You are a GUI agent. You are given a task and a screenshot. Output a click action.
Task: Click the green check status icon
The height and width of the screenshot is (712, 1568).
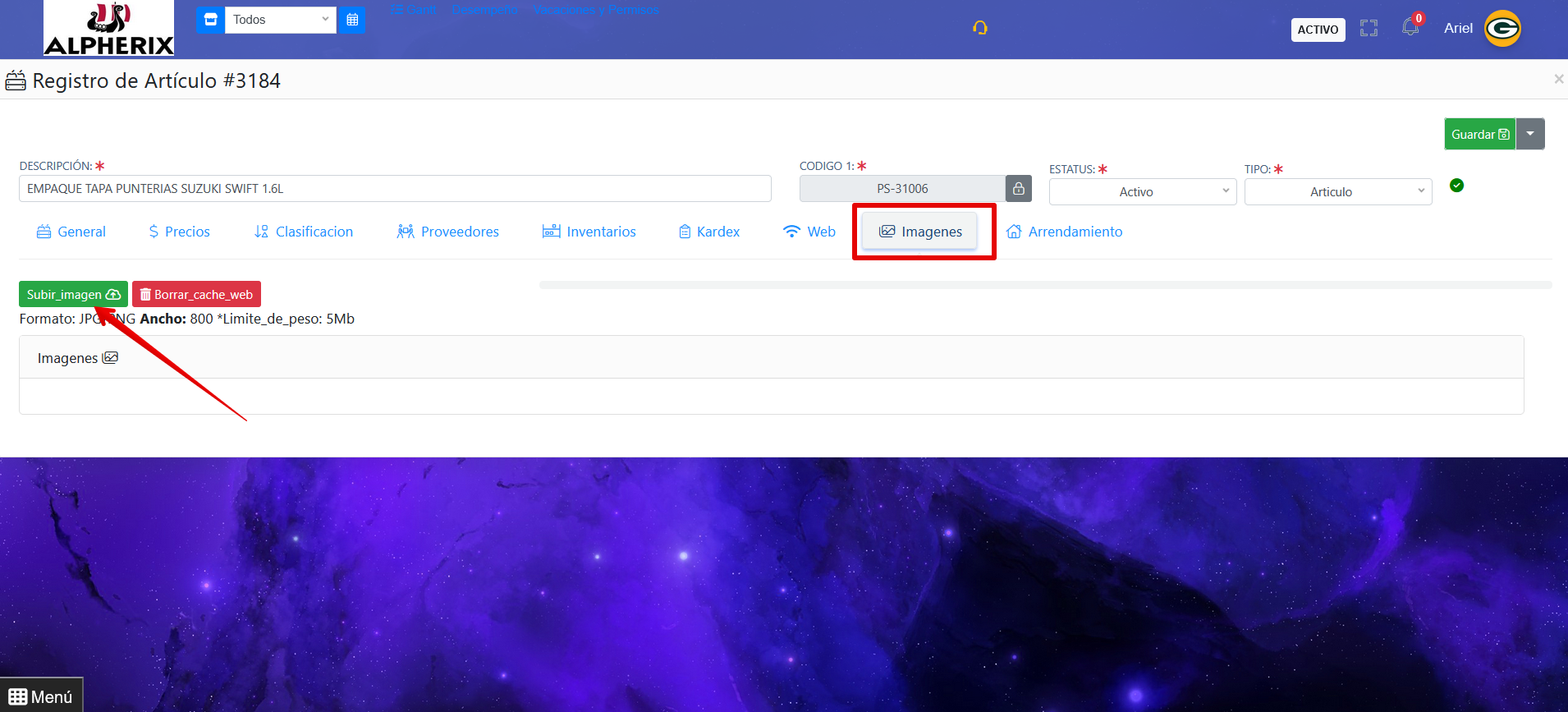1456,186
